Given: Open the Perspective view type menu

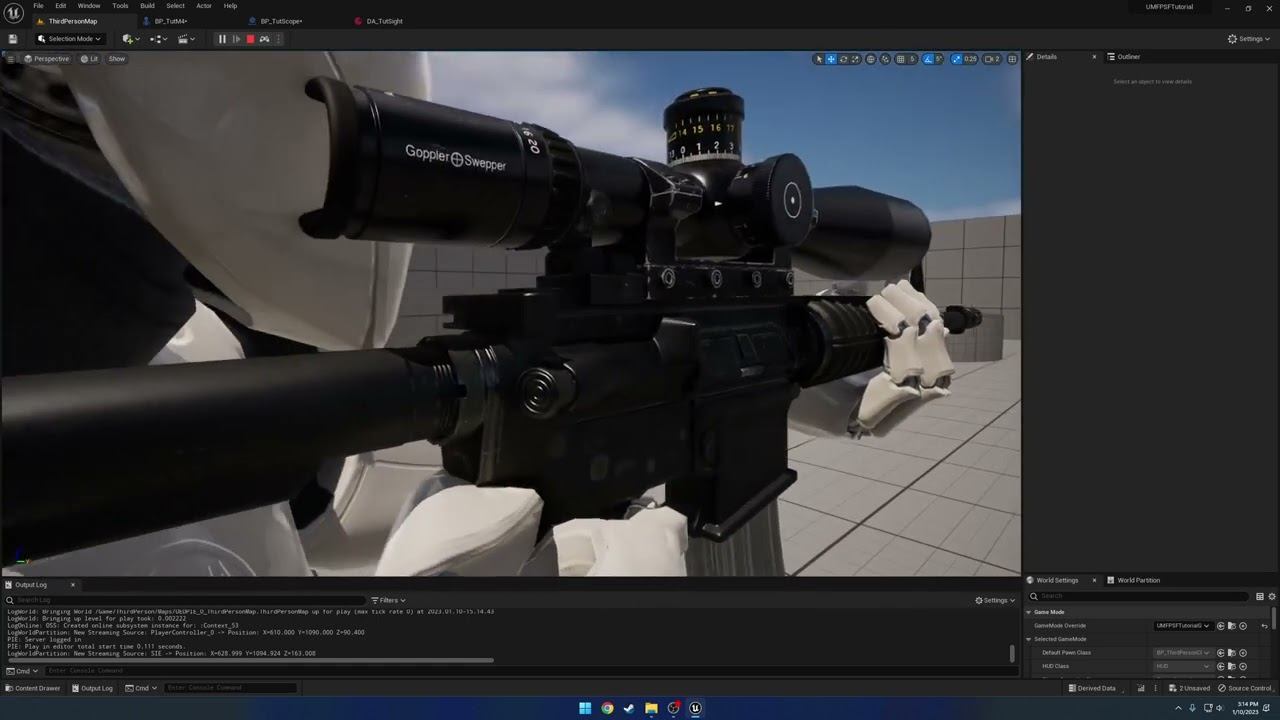Looking at the screenshot, I should coord(47,59).
